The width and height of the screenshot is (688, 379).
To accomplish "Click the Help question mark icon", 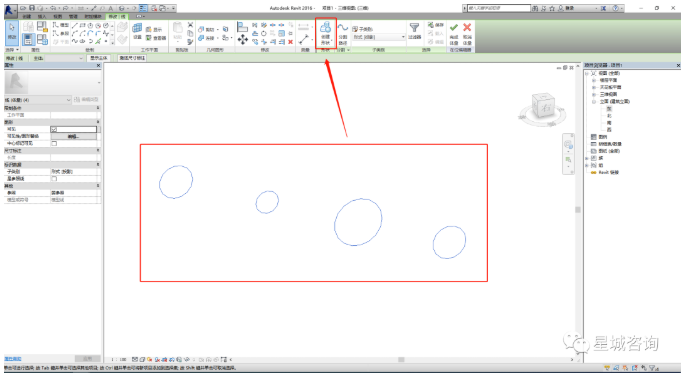I will click(x=616, y=8).
